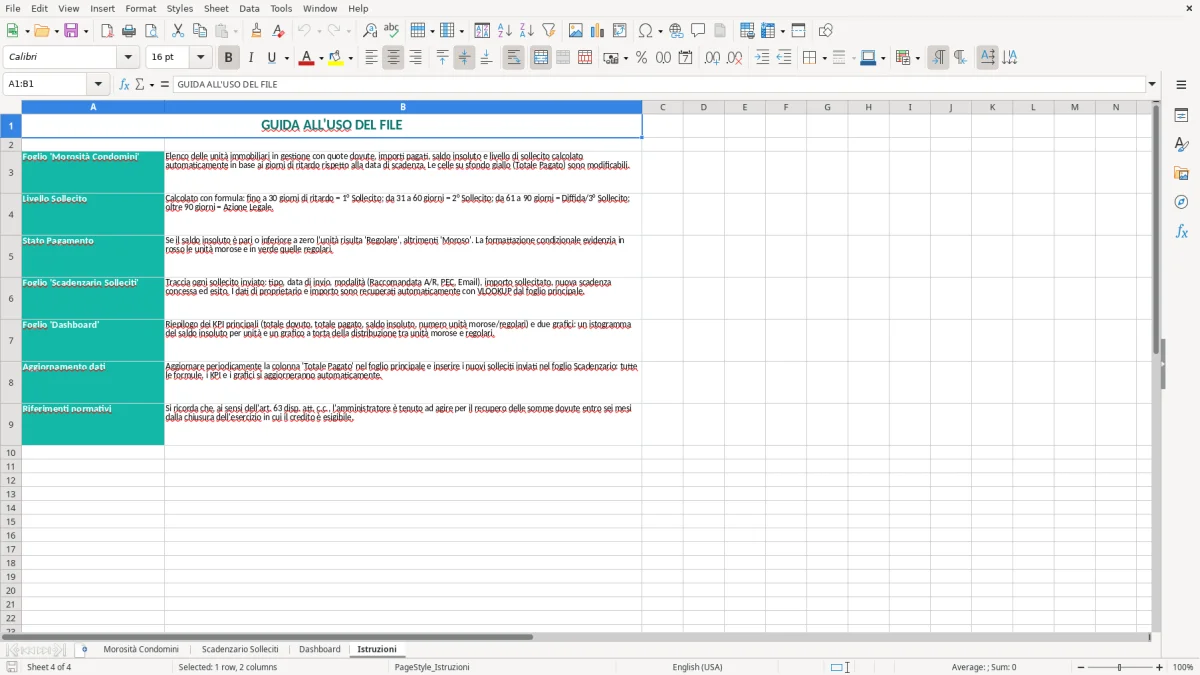The height and width of the screenshot is (675, 1200).
Task: Select the Clone Formatting paintbrush
Action: (256, 31)
